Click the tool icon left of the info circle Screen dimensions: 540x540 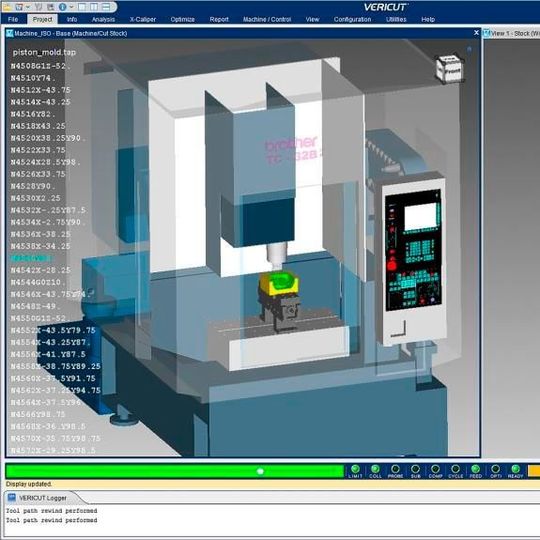pos(50,7)
